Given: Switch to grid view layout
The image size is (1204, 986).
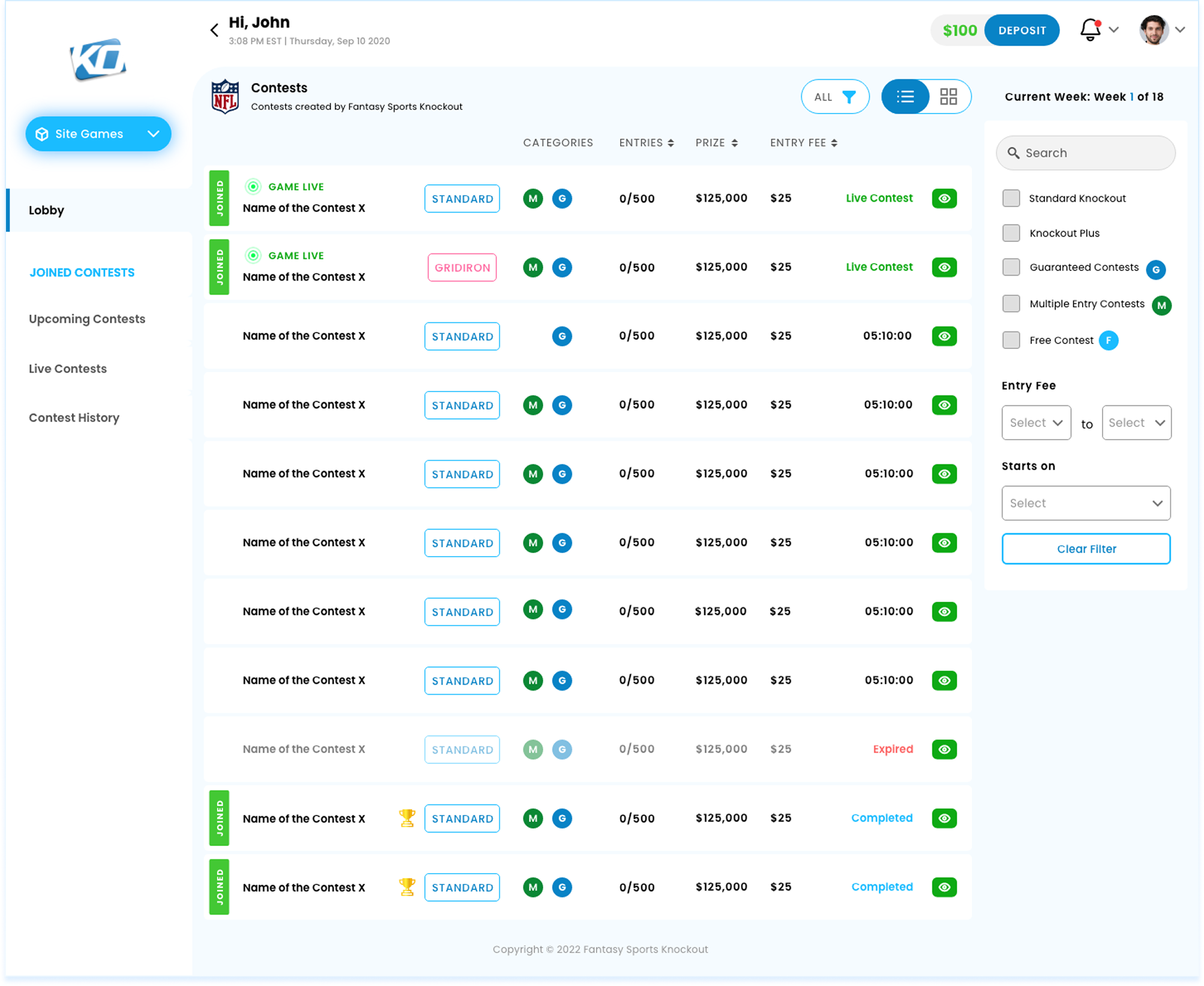Looking at the screenshot, I should (x=948, y=97).
